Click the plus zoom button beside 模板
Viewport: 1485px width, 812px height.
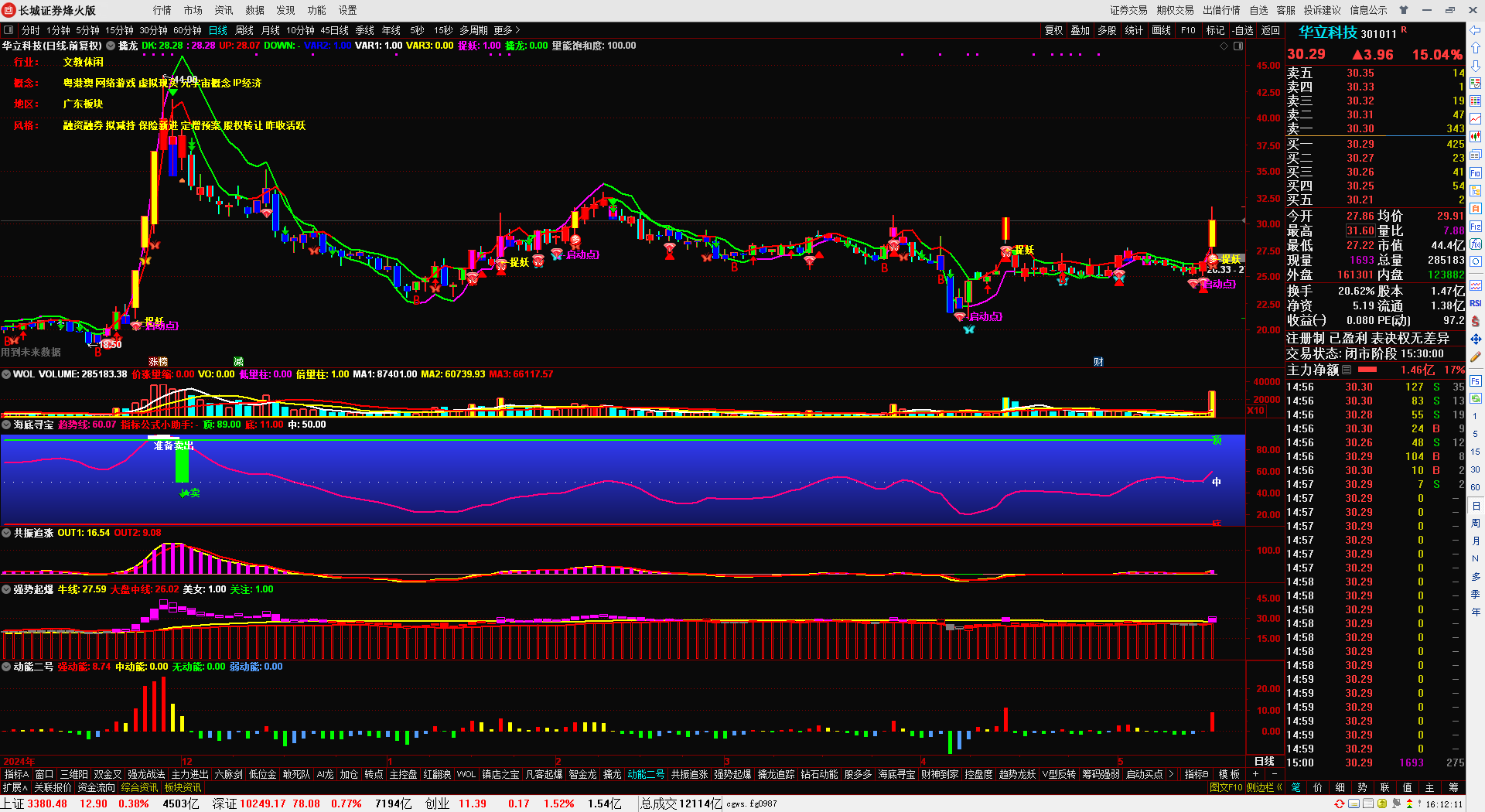(1255, 774)
